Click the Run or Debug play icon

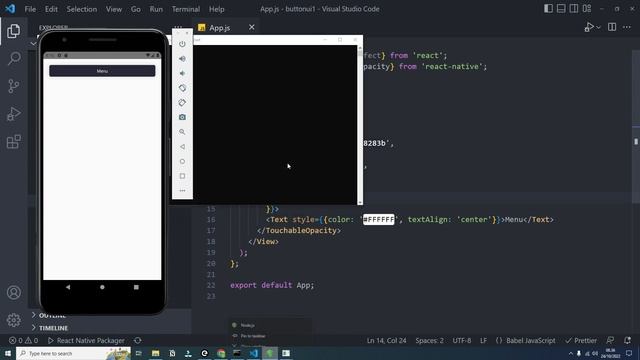[589, 27]
